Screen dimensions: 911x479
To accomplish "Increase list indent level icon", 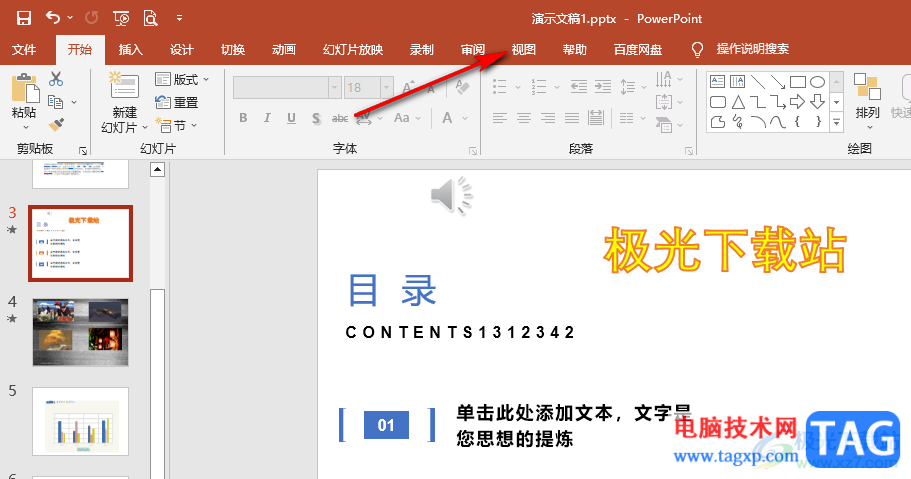I will (x=603, y=87).
